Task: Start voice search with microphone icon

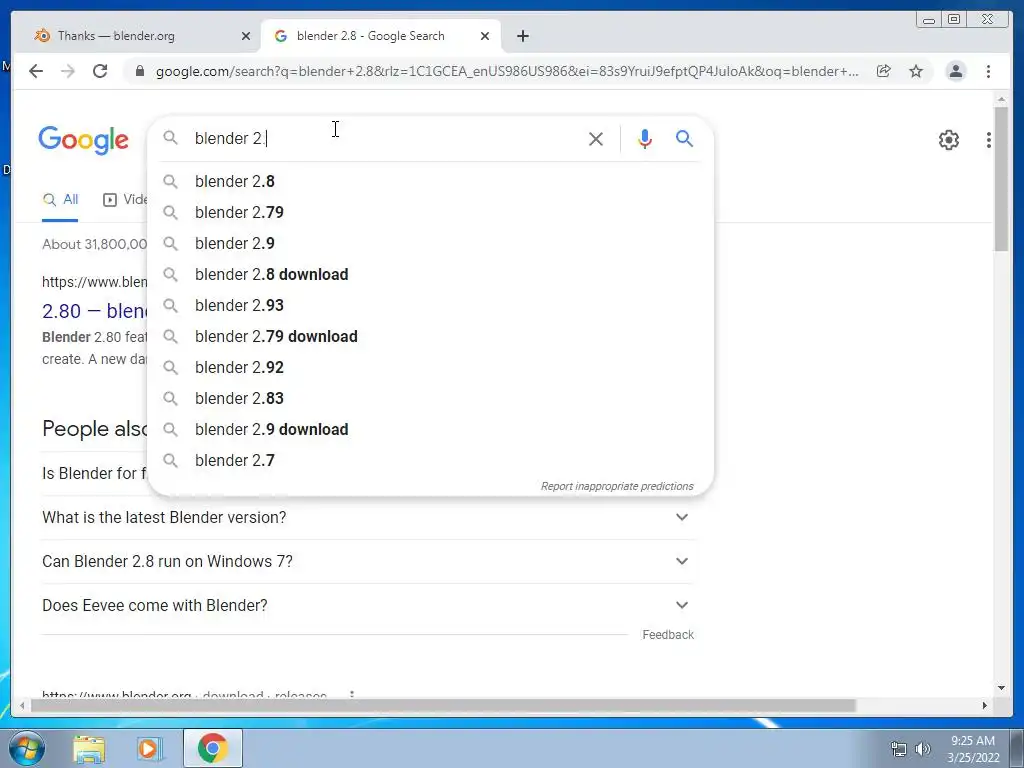Action: point(645,138)
